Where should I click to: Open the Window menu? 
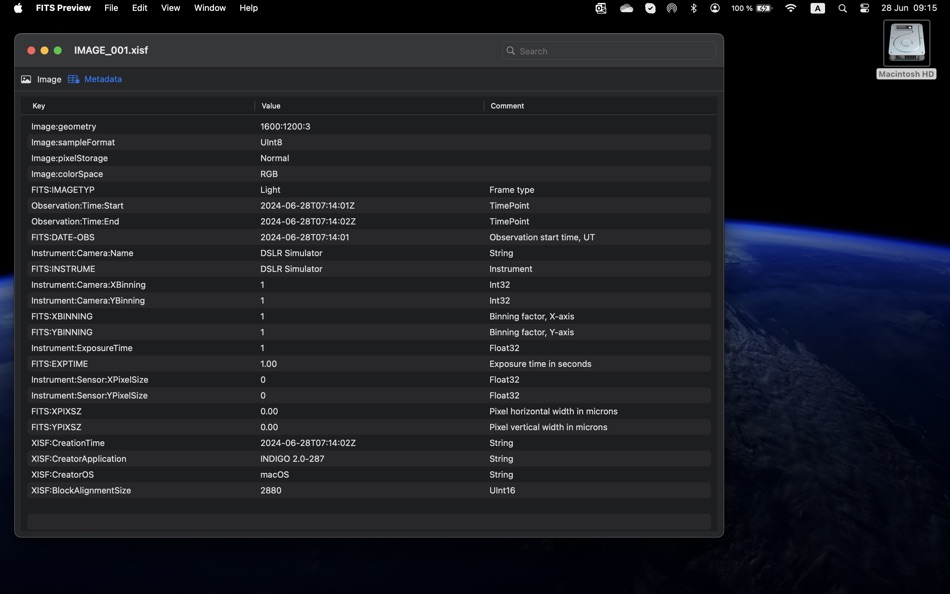(x=210, y=8)
